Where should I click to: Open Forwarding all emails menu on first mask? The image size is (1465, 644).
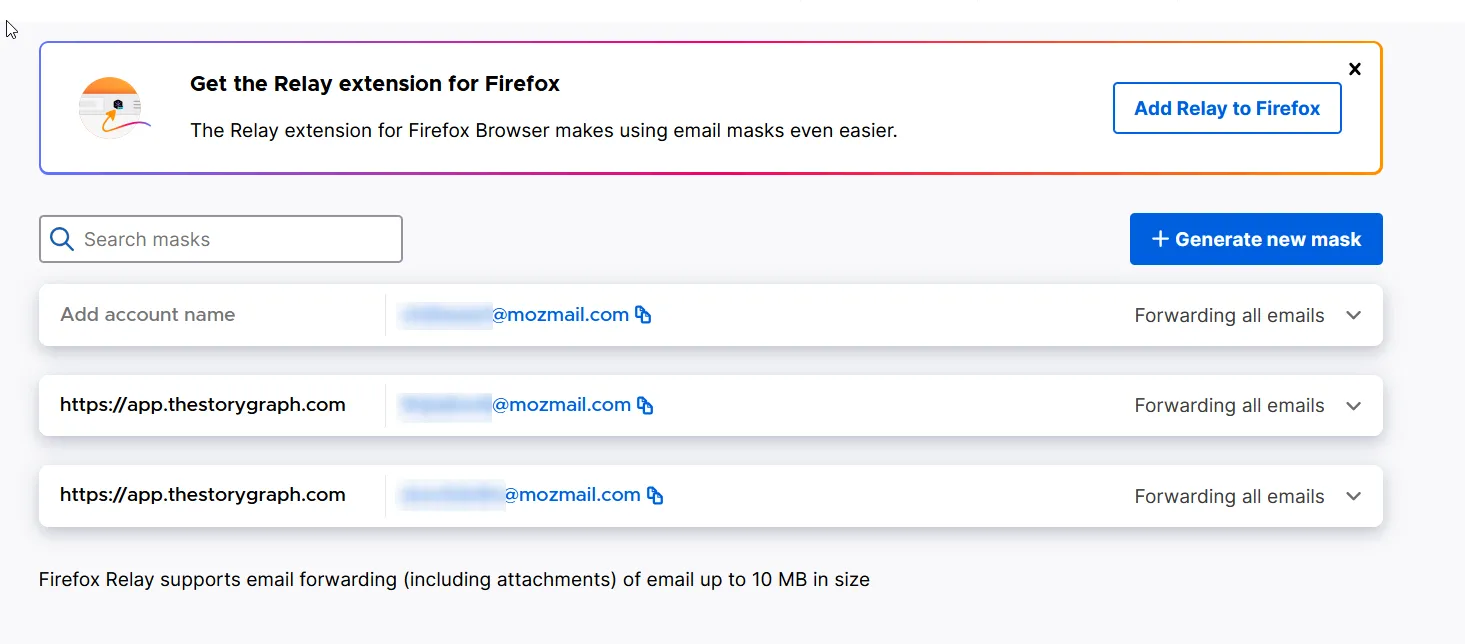click(1229, 315)
